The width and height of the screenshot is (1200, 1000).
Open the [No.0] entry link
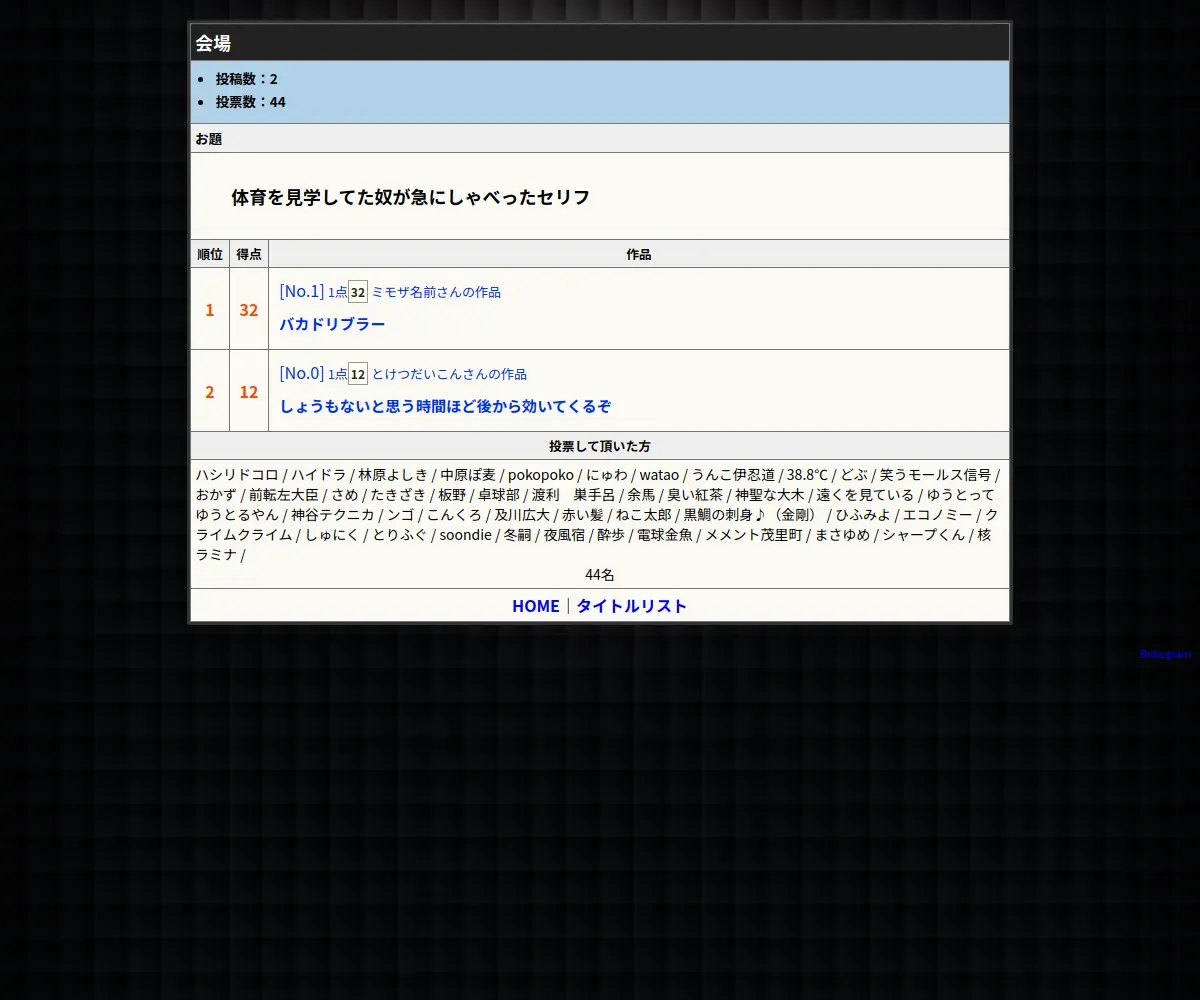[302, 373]
